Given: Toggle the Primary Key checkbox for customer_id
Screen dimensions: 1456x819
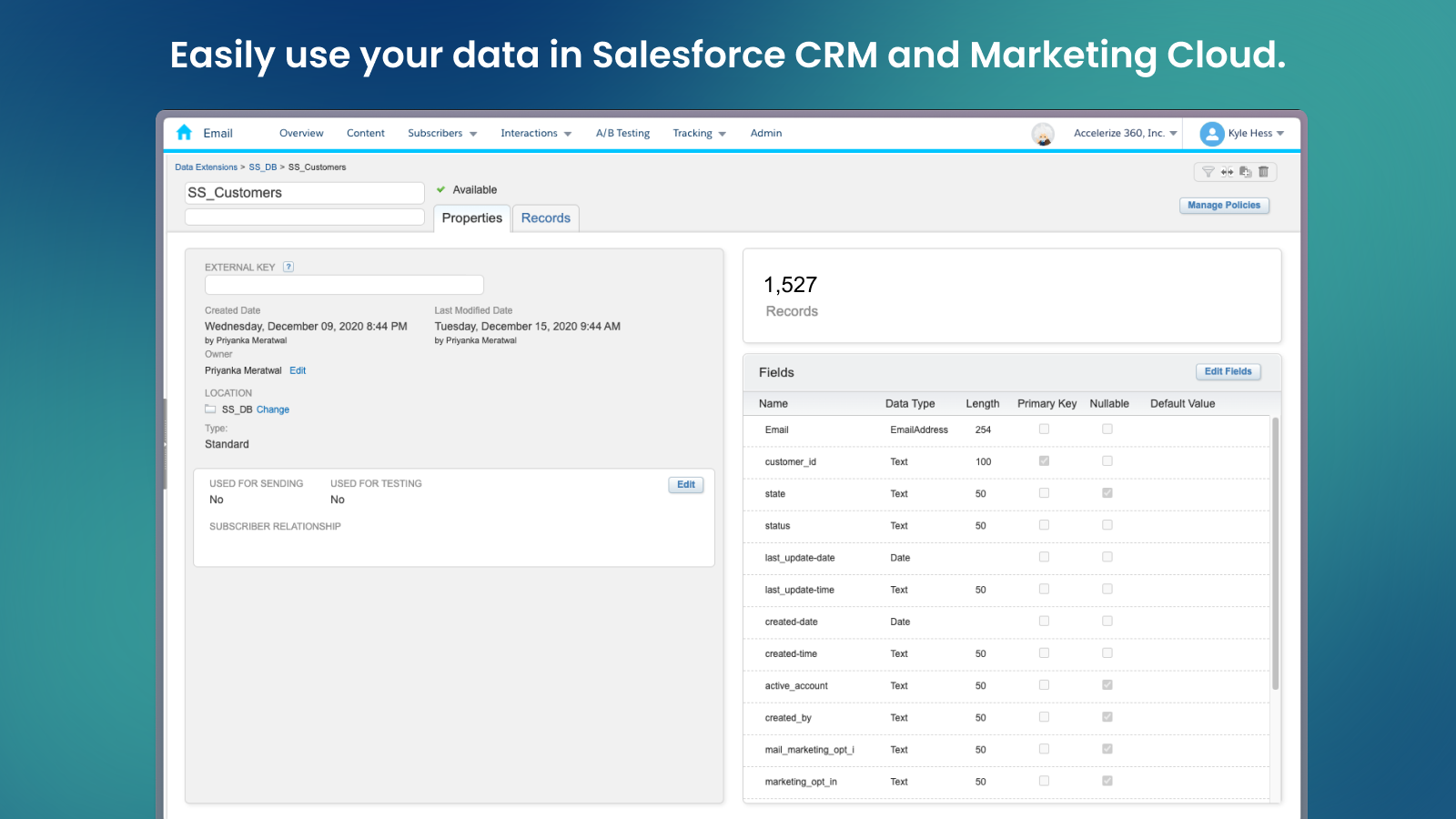Looking at the screenshot, I should click(1044, 460).
